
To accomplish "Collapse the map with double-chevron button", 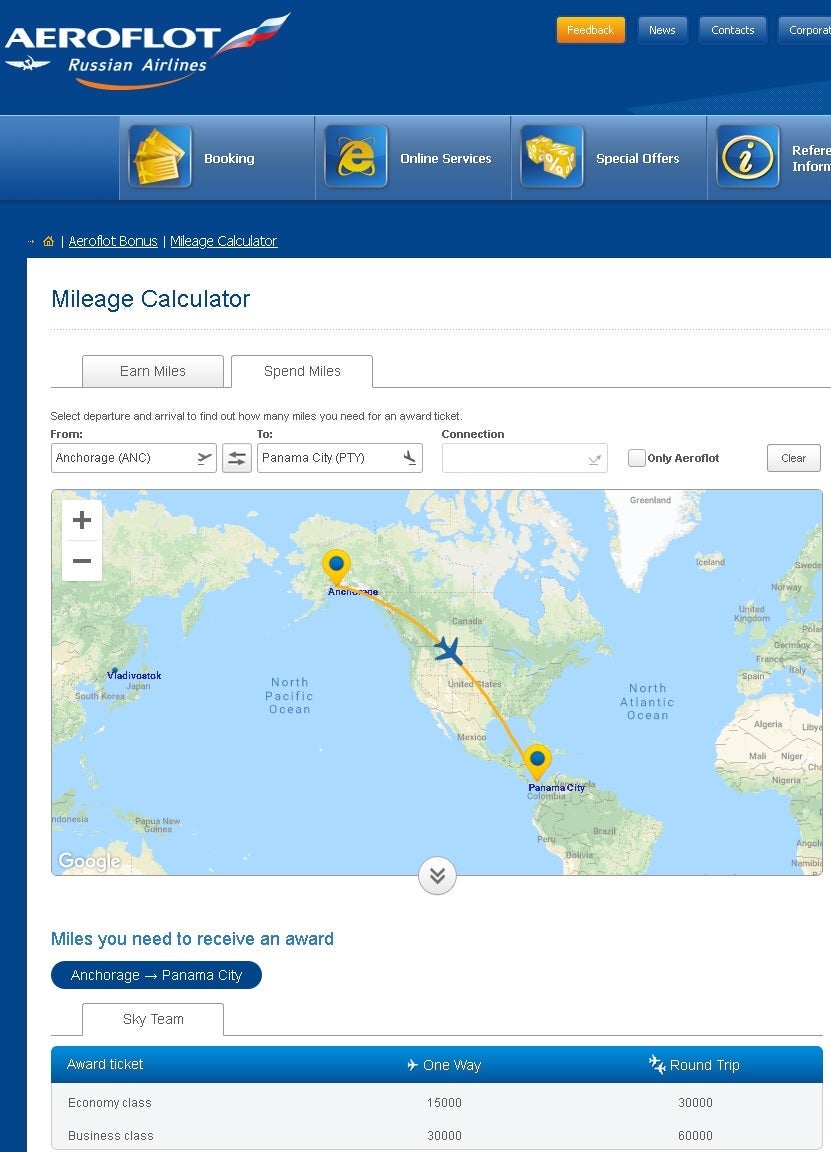I will 437,876.
